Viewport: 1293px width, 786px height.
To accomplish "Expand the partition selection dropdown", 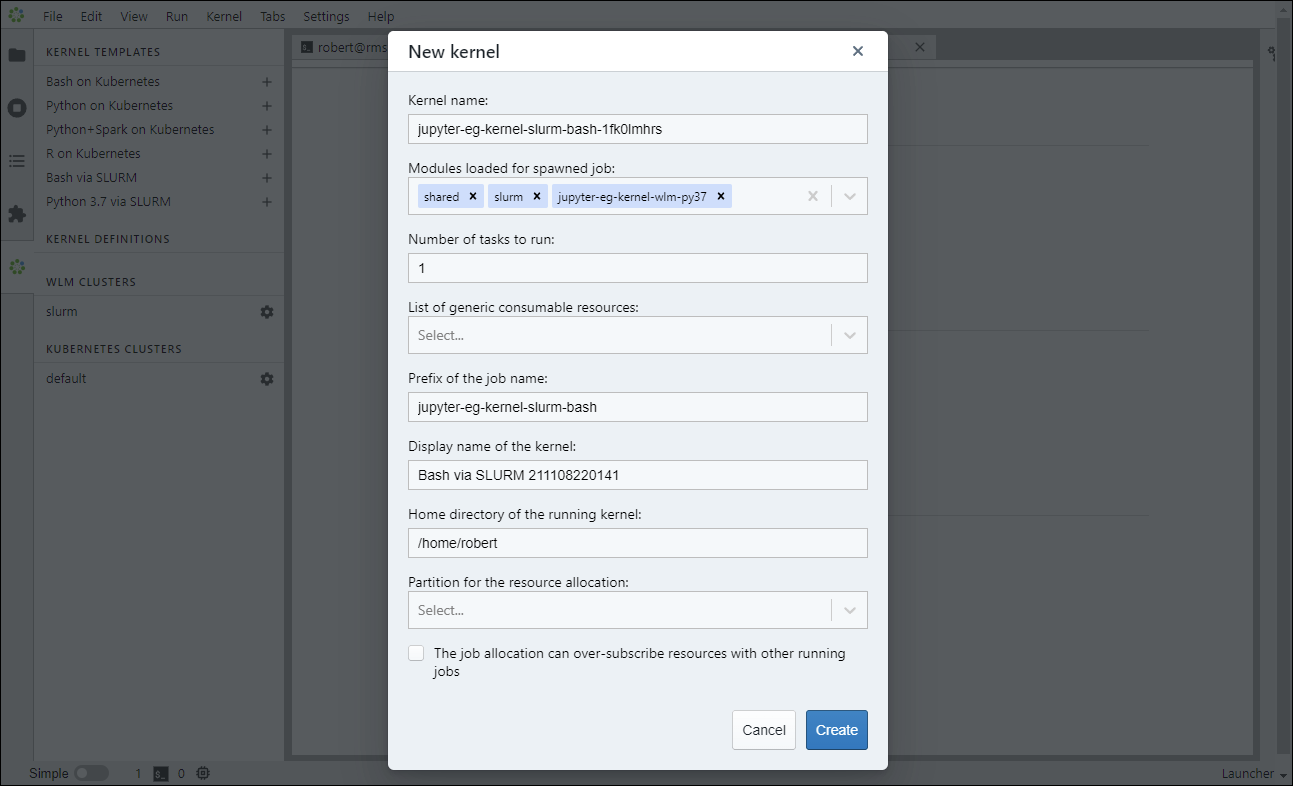I will pyautogui.click(x=850, y=609).
